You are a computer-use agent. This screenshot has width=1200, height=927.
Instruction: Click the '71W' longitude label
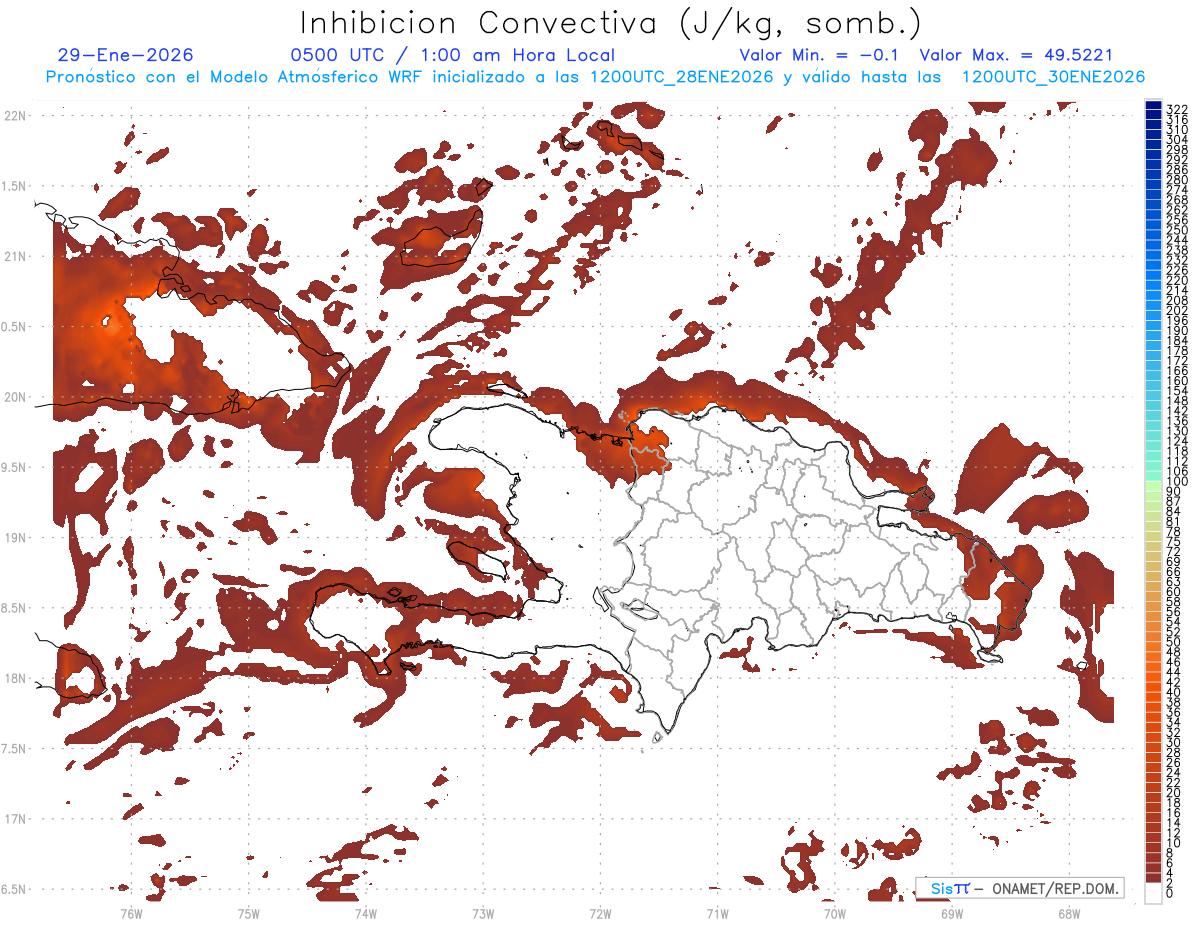pyautogui.click(x=717, y=912)
